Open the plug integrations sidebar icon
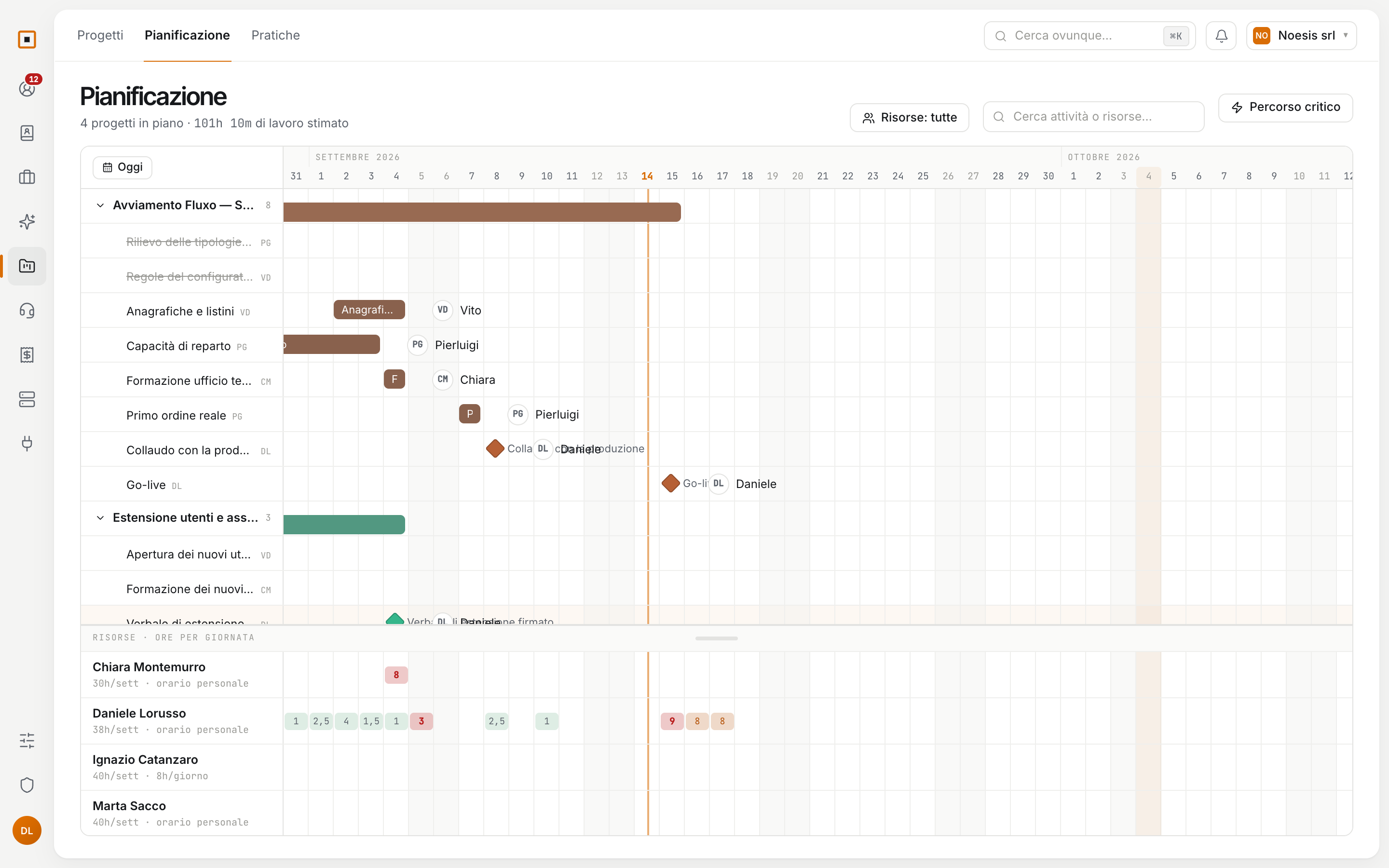Image resolution: width=1389 pixels, height=868 pixels. 27,443
